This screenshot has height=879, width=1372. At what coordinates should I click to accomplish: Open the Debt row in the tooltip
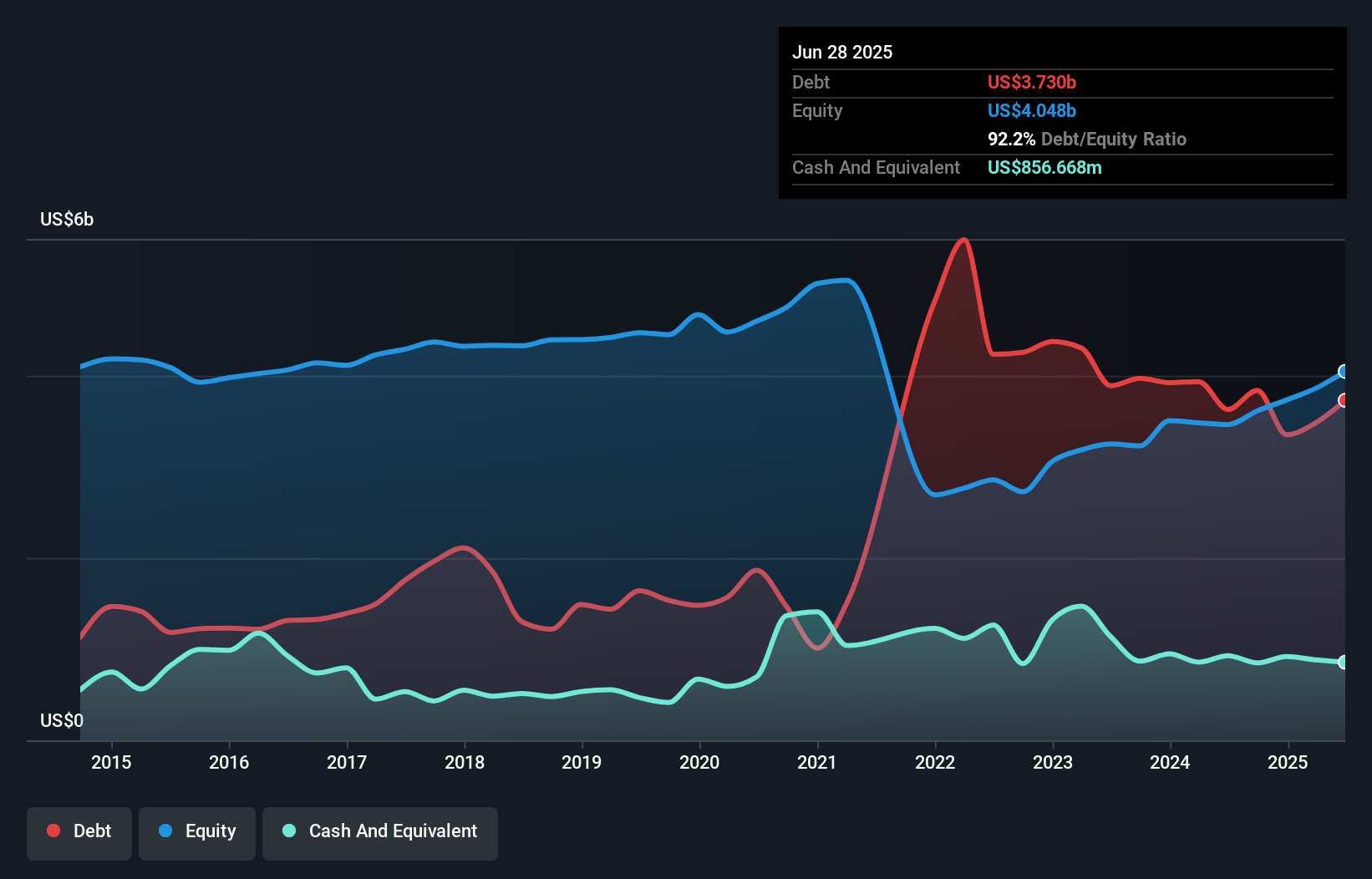click(x=810, y=83)
